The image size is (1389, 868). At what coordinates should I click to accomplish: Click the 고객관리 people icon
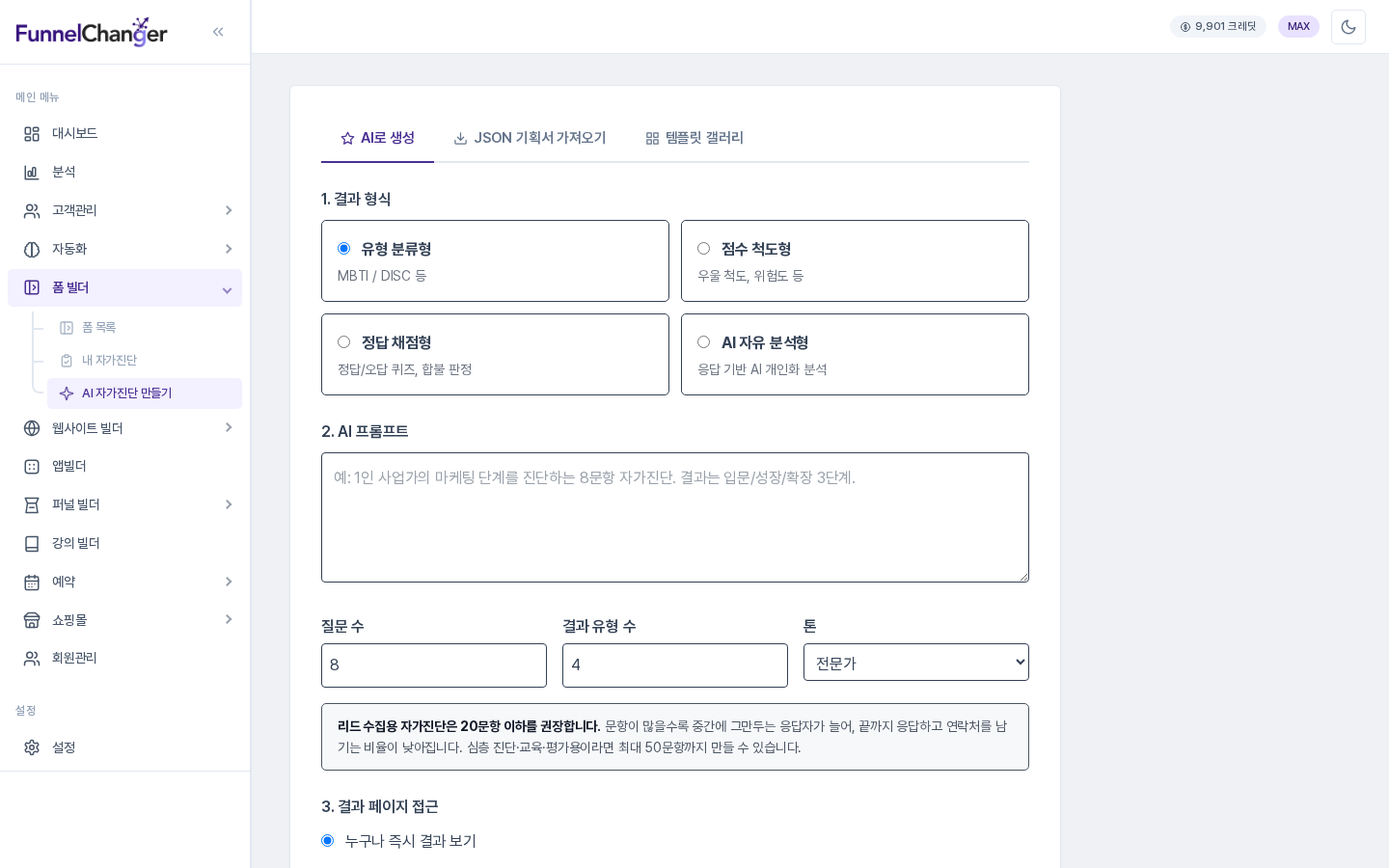tap(32, 211)
